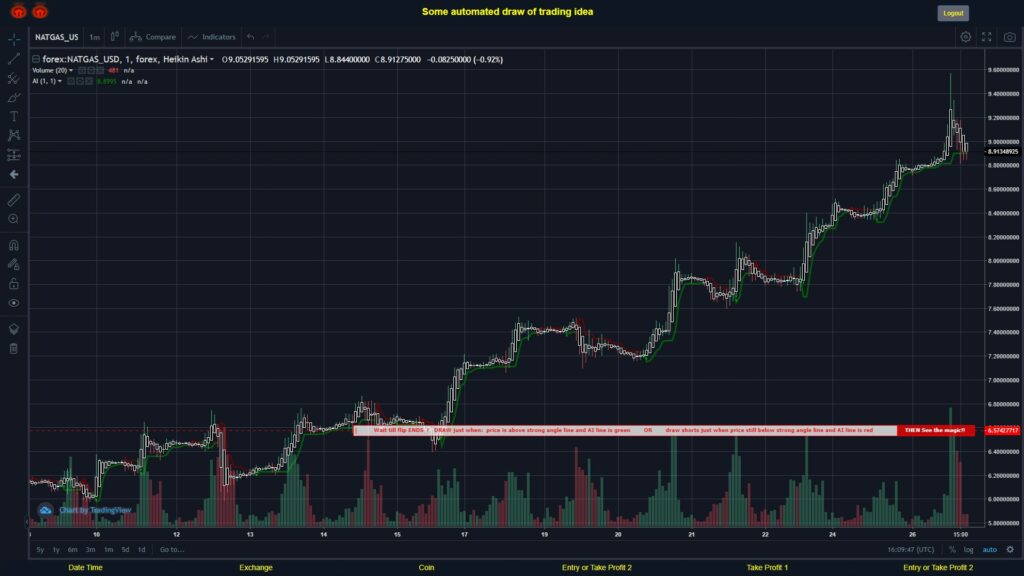Set range to 3m

point(91,550)
